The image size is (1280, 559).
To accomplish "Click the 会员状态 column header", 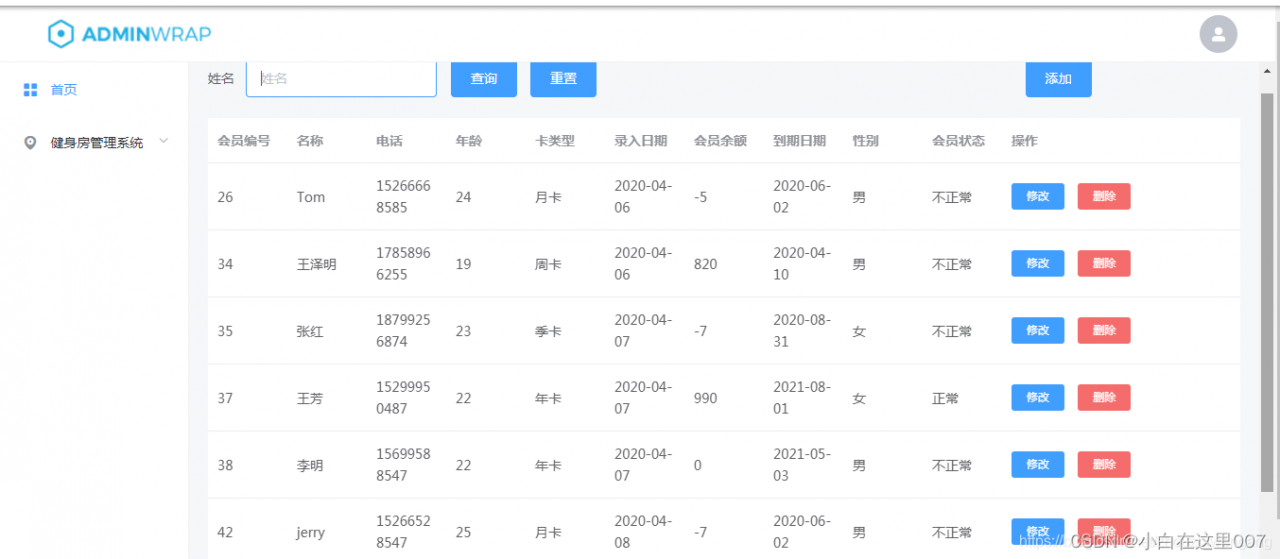I will 959,141.
